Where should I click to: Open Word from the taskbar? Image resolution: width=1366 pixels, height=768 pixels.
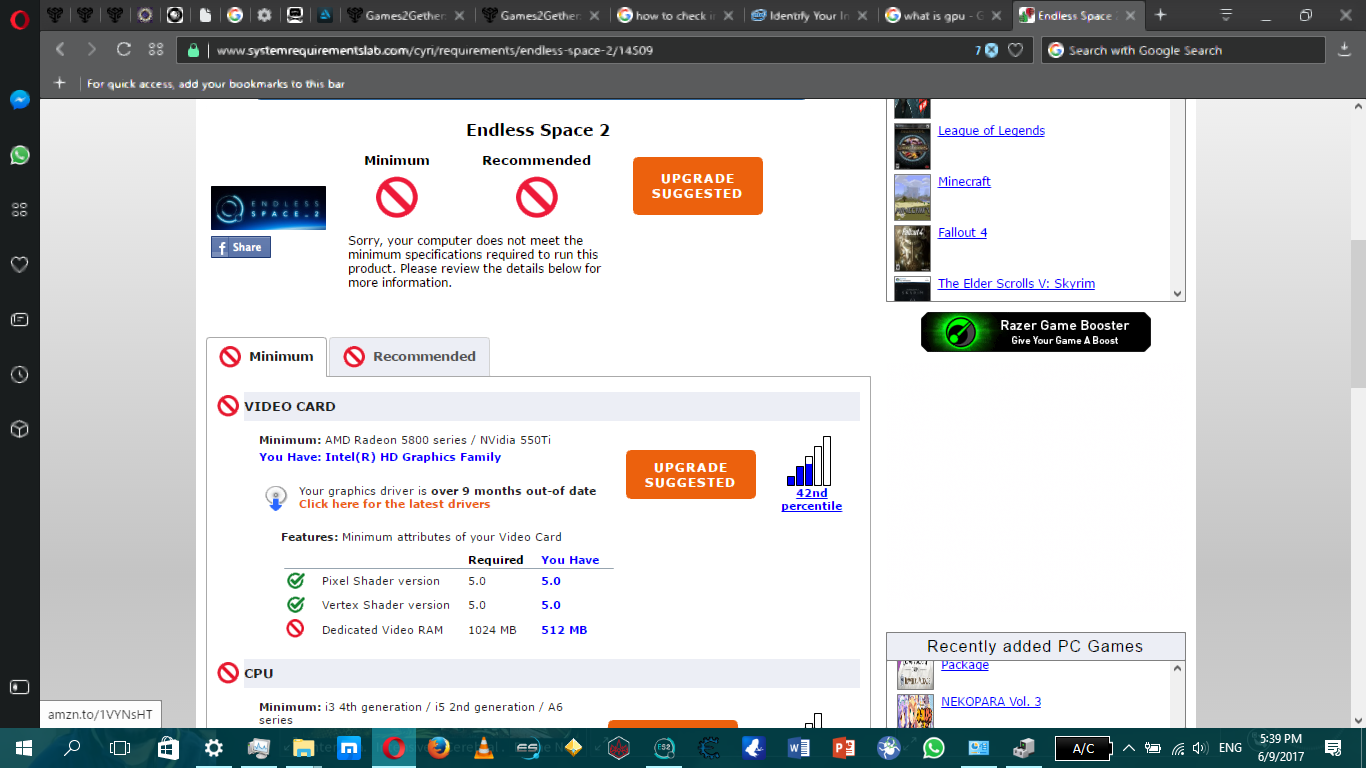tap(798, 748)
